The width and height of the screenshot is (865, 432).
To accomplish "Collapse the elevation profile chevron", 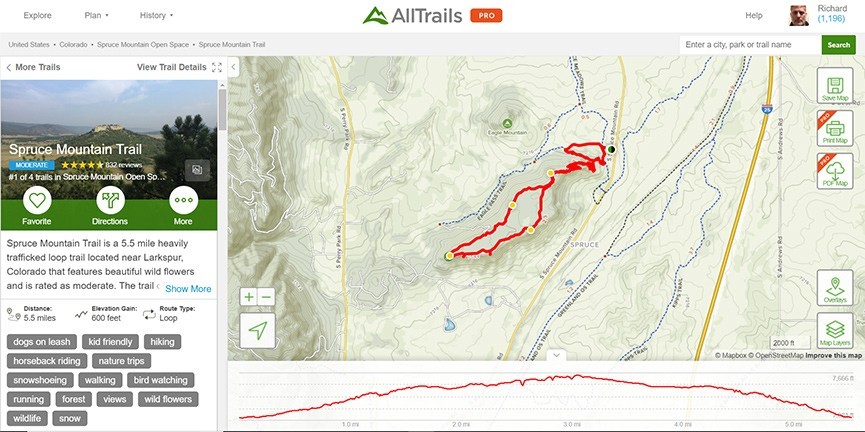I will (x=556, y=355).
